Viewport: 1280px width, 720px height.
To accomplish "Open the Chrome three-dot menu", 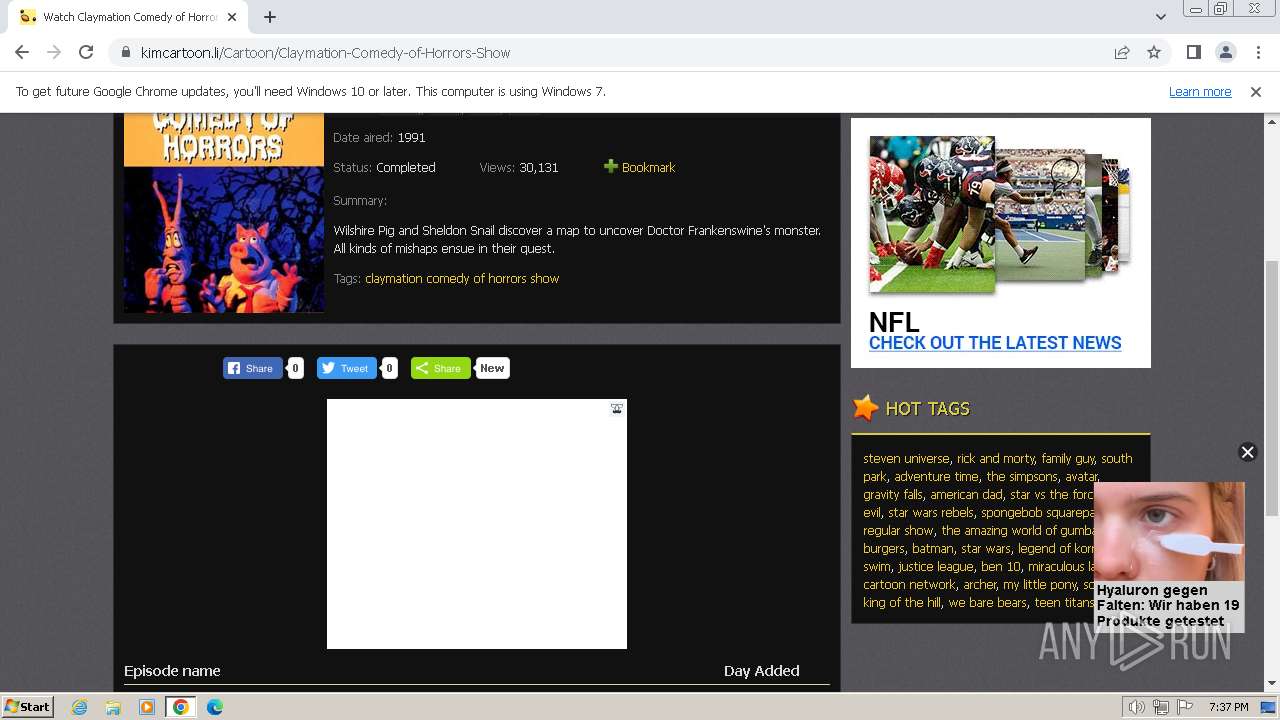I will [1258, 52].
